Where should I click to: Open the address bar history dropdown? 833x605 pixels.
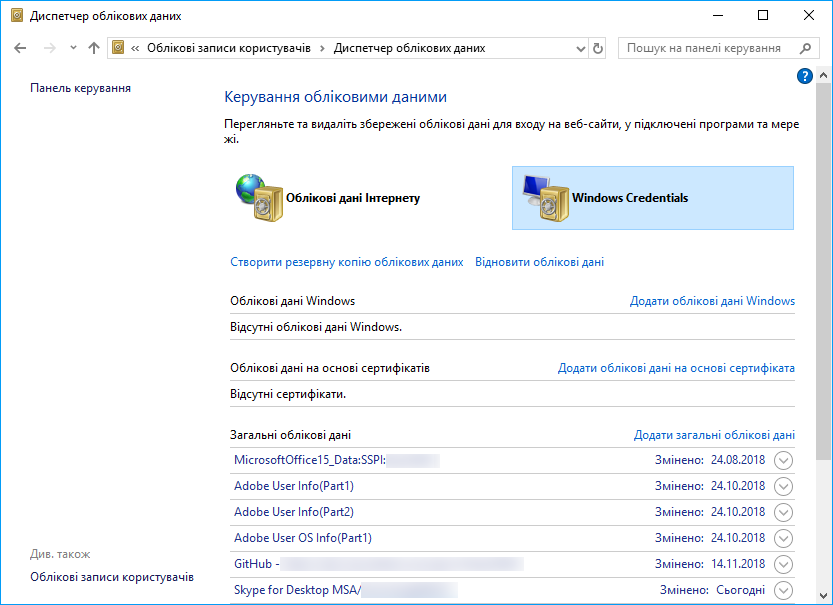pyautogui.click(x=581, y=48)
